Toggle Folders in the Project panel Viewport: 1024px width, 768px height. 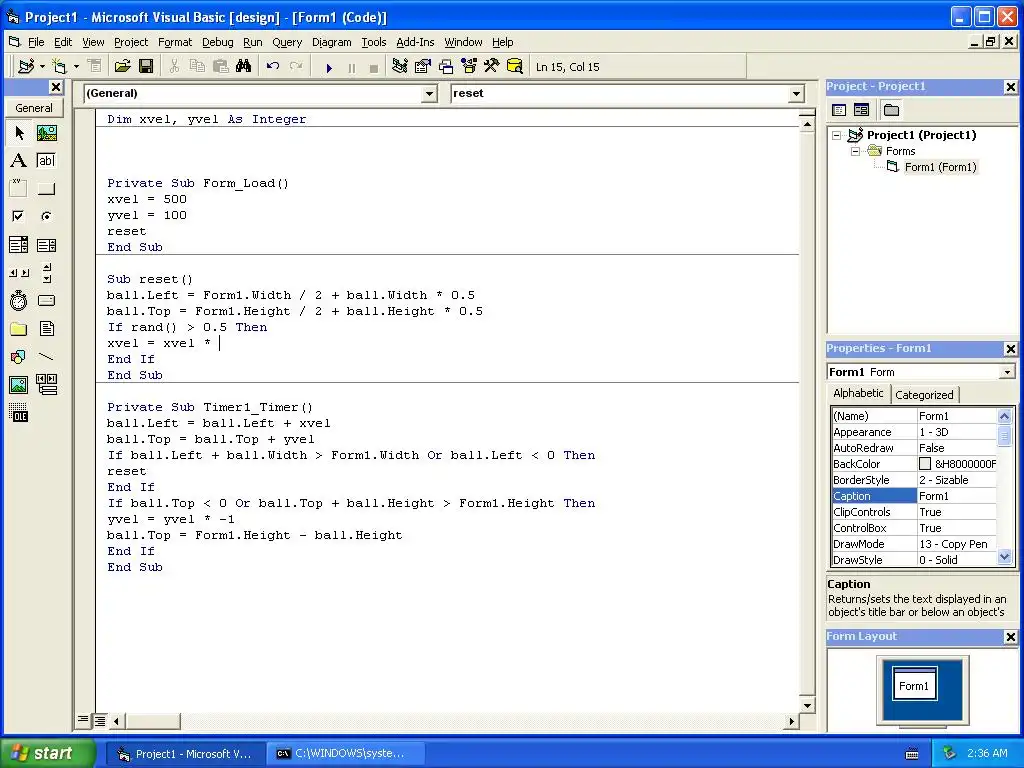coord(891,110)
